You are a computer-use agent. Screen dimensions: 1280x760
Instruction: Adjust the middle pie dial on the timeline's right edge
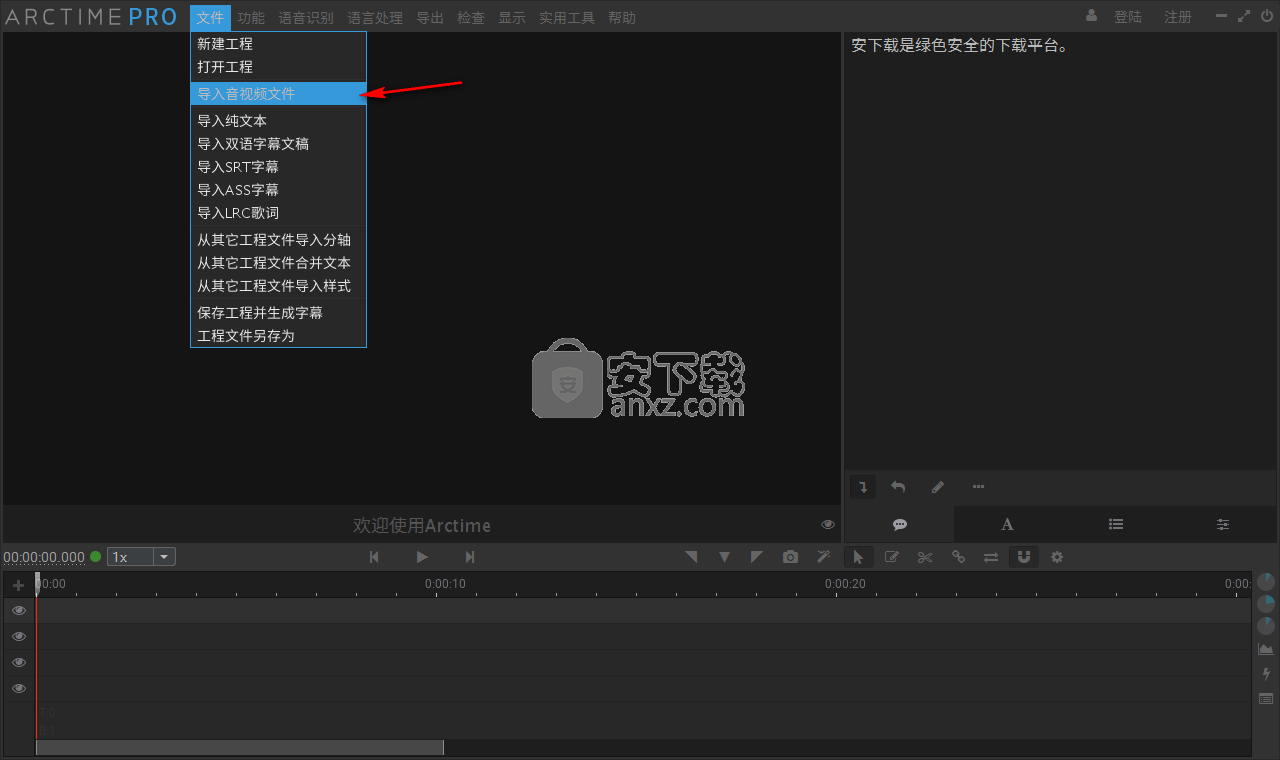point(1266,604)
